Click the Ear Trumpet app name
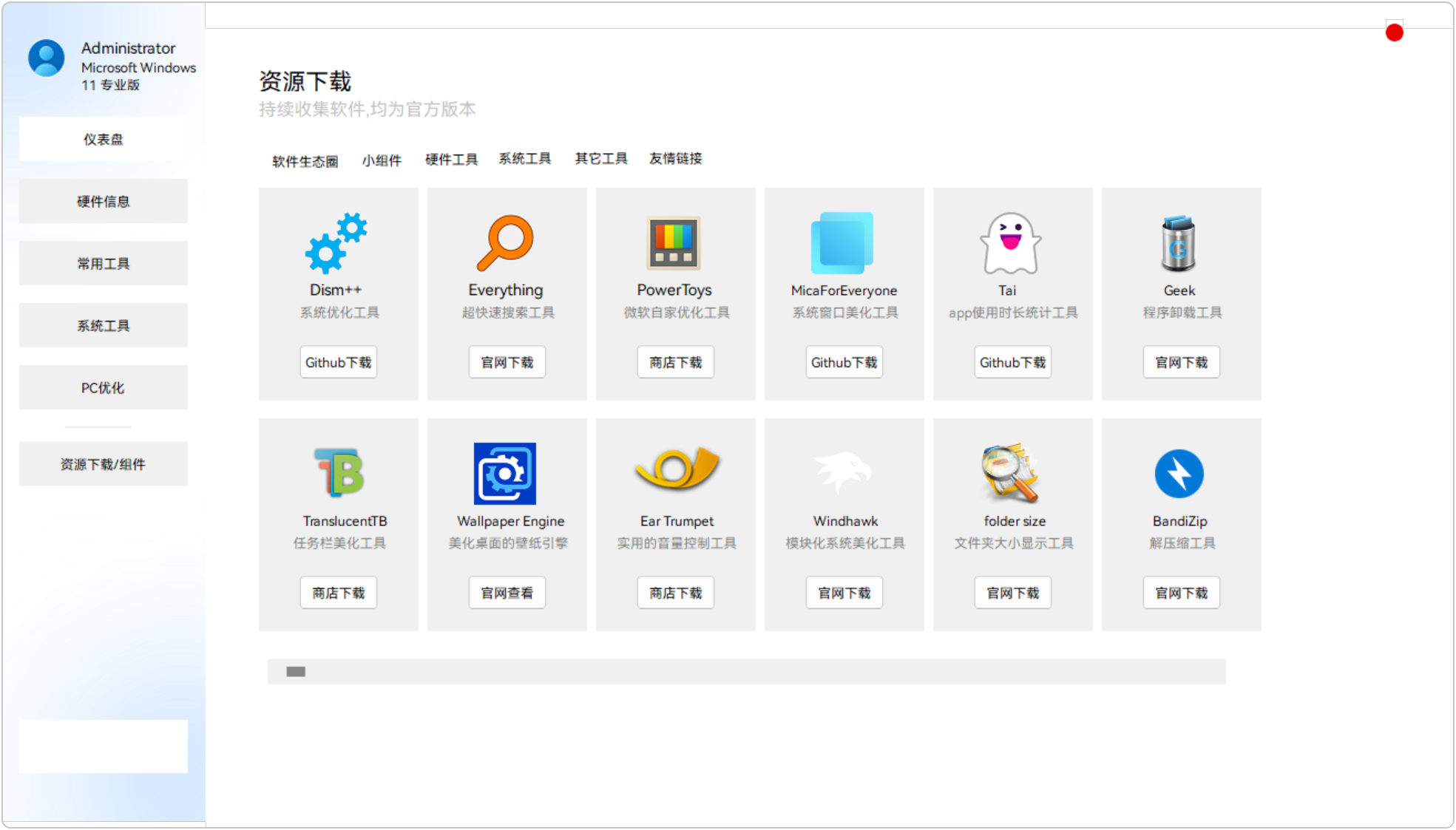The height and width of the screenshot is (830, 1456). point(677,521)
